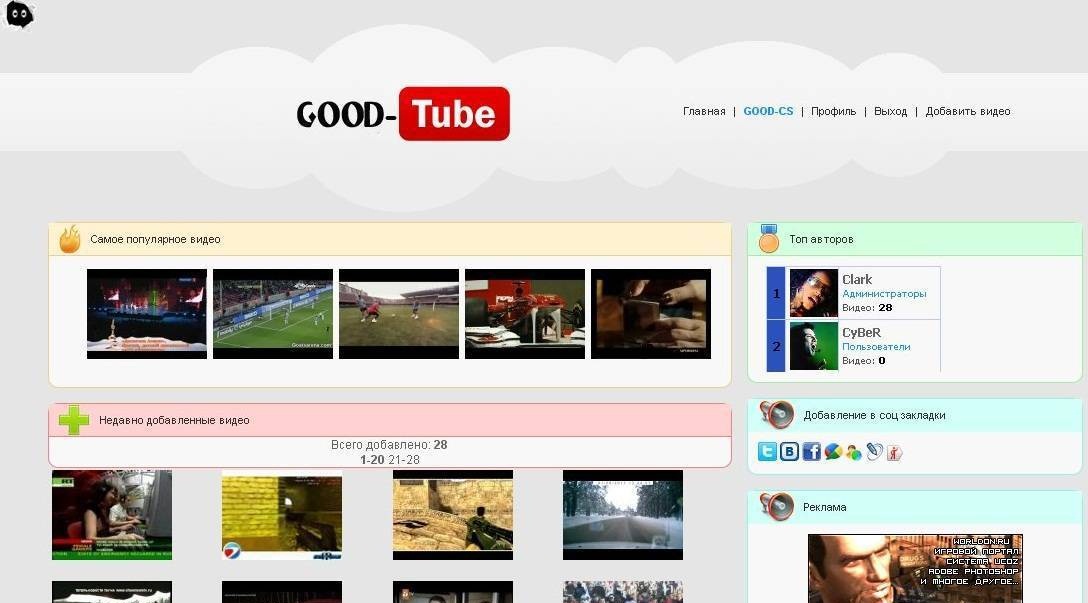Click the Топ авторов heading
1088x603 pixels.
click(x=821, y=239)
